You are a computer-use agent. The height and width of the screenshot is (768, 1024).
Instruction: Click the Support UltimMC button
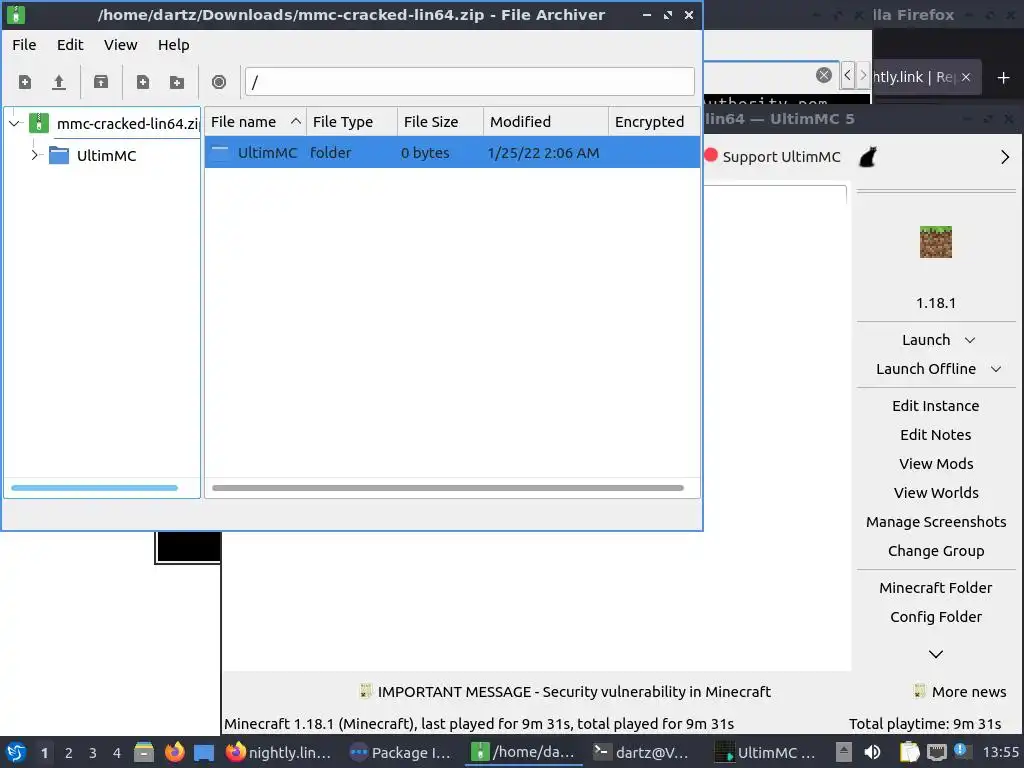pos(773,157)
